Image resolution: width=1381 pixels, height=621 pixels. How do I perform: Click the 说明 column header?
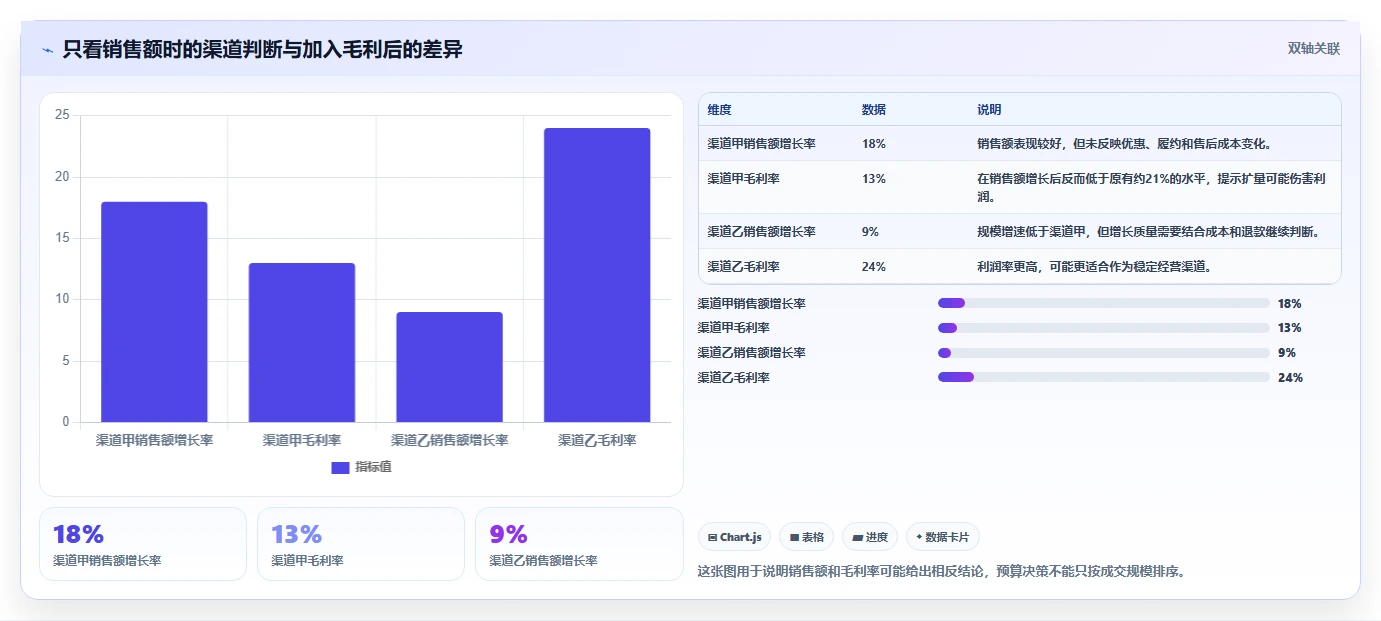(989, 110)
